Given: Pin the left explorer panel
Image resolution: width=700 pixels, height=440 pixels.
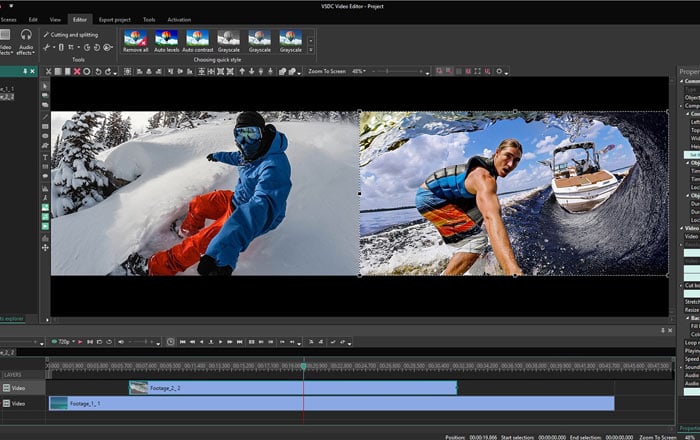Looking at the screenshot, I should click(x=25, y=71).
